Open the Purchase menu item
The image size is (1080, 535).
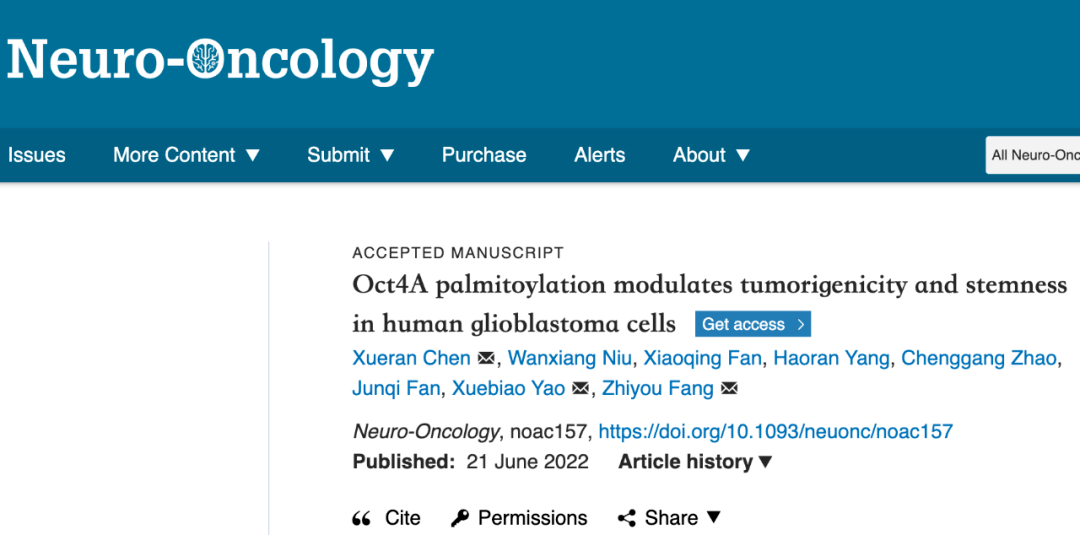(x=484, y=155)
